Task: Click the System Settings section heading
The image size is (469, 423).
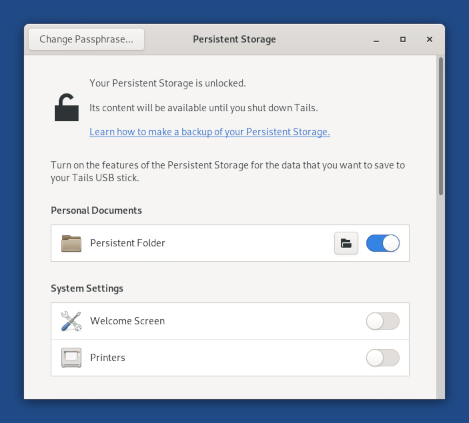Action: (87, 289)
